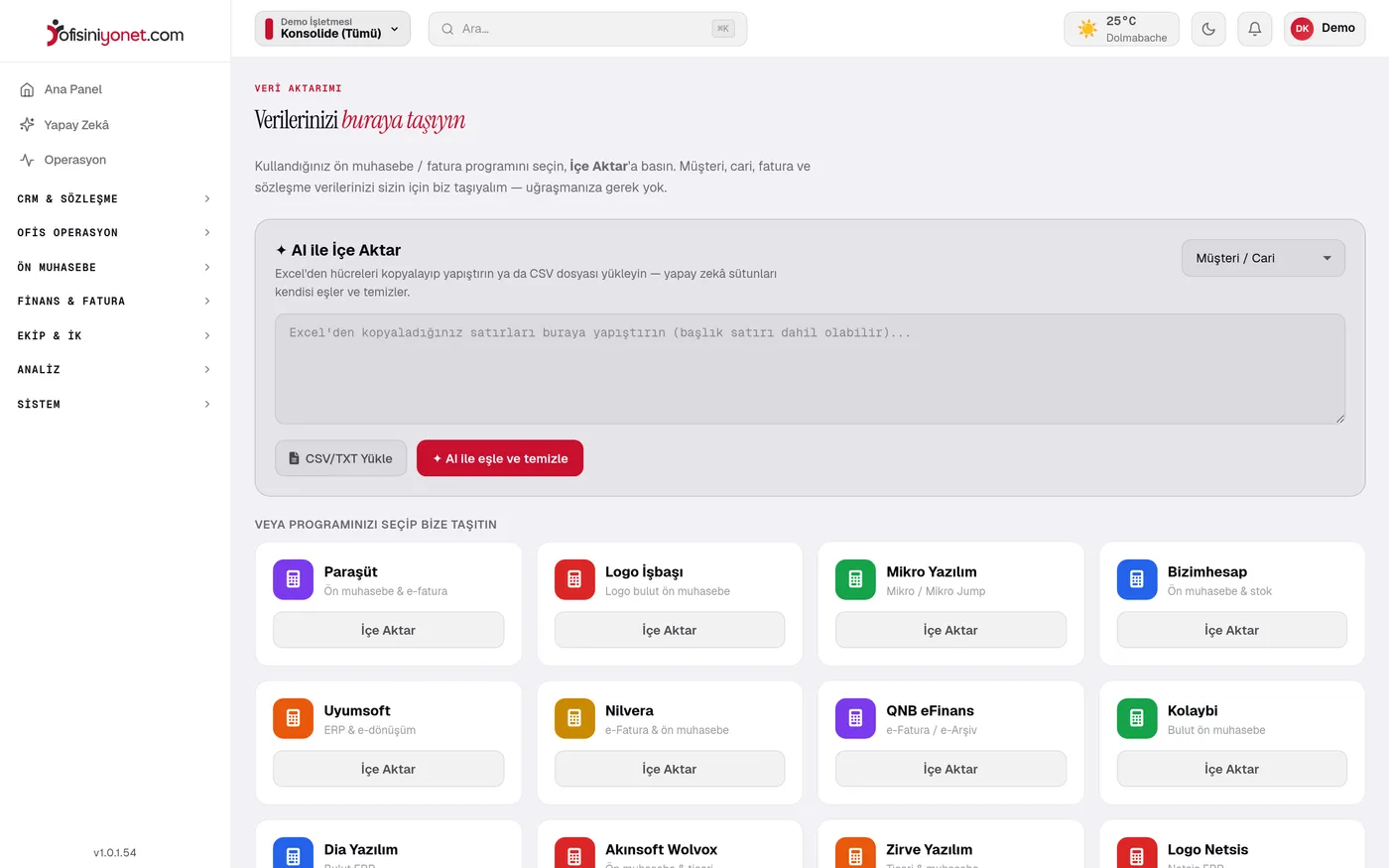Expand the Ön Muhasebe section
The image size is (1389, 868).
click(115, 267)
